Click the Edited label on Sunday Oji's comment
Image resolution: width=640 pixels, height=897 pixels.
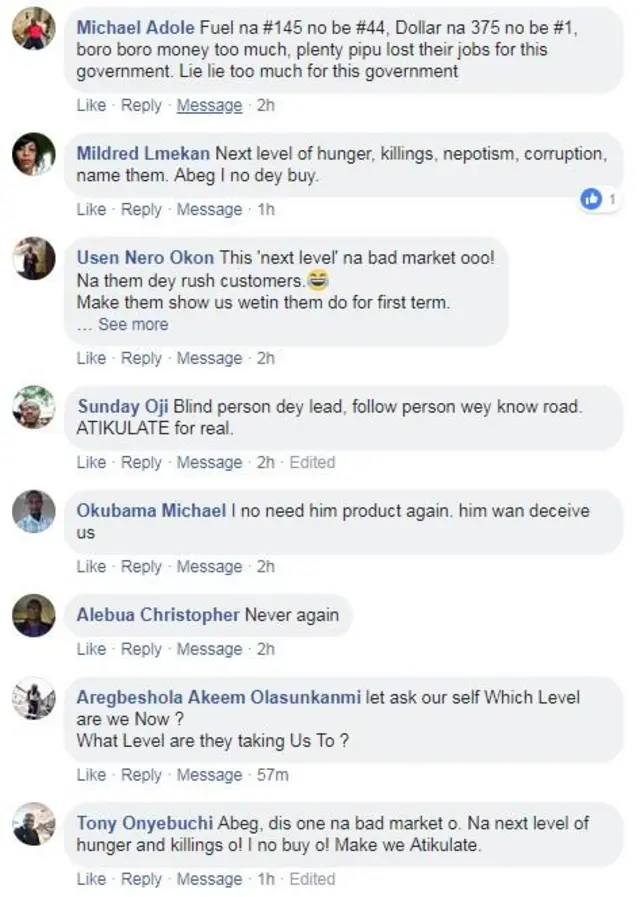pos(313,462)
